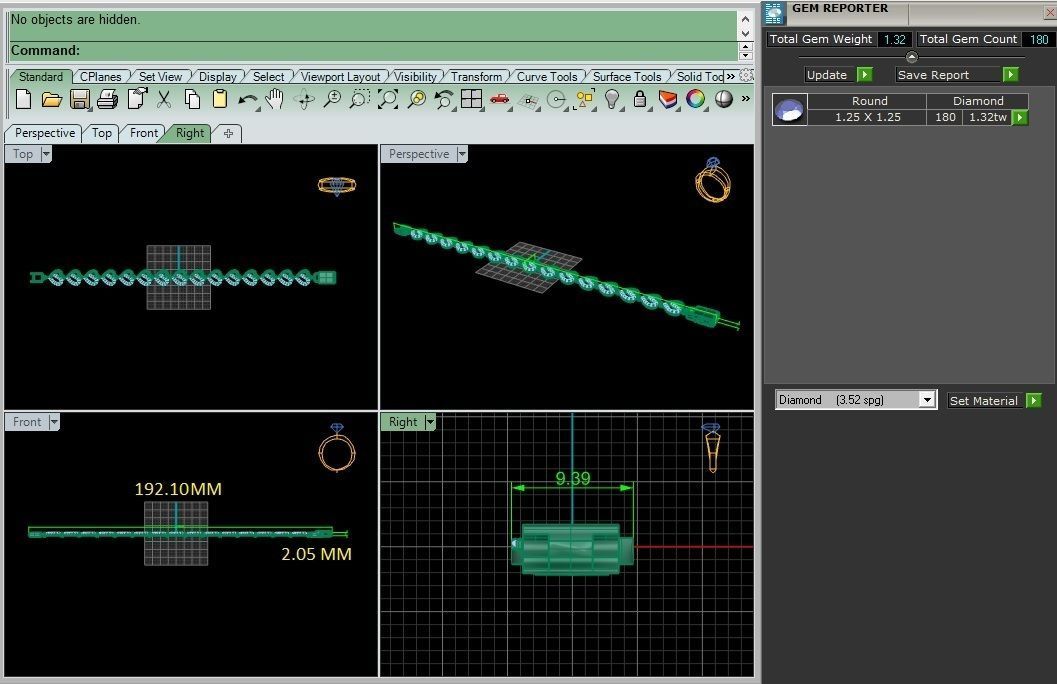Click command history scrollbar down arrow
Screen dimensions: 1057x684
coord(745,33)
